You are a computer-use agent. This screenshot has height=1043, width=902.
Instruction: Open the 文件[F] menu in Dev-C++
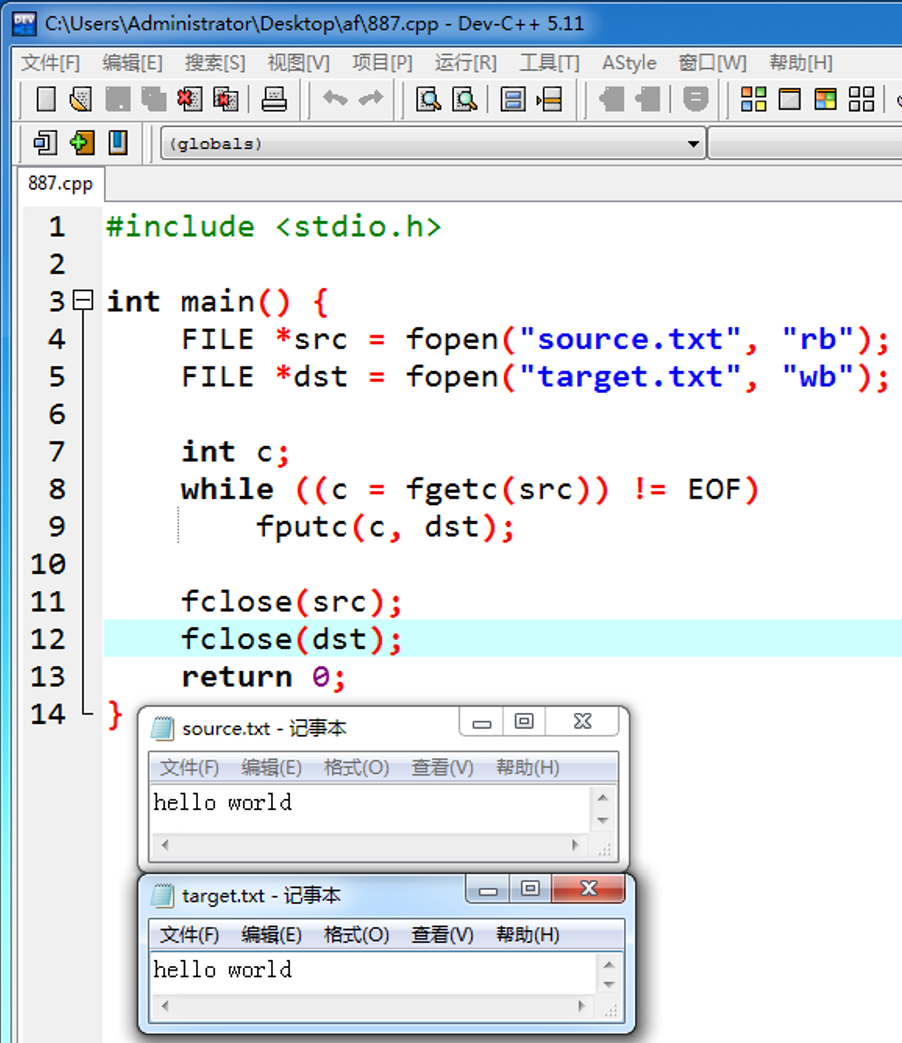pos(51,63)
